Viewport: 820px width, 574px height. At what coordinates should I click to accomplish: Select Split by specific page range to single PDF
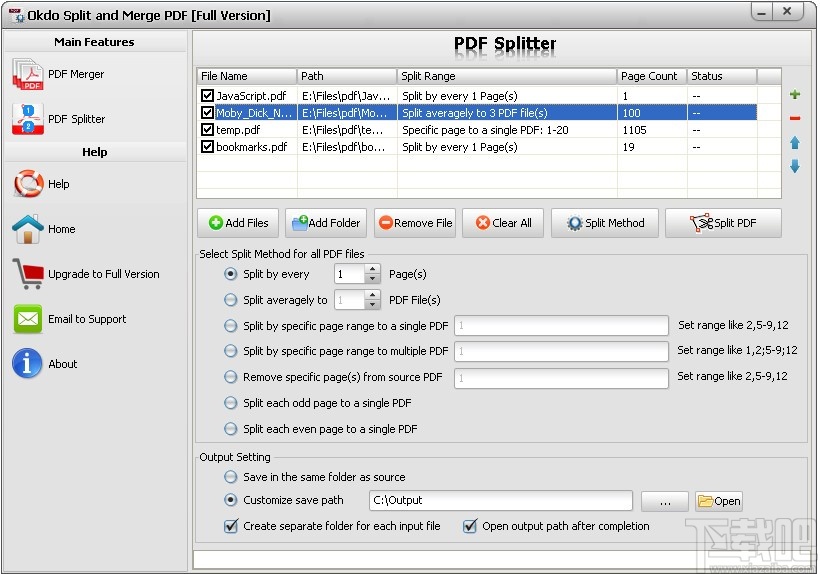point(230,326)
